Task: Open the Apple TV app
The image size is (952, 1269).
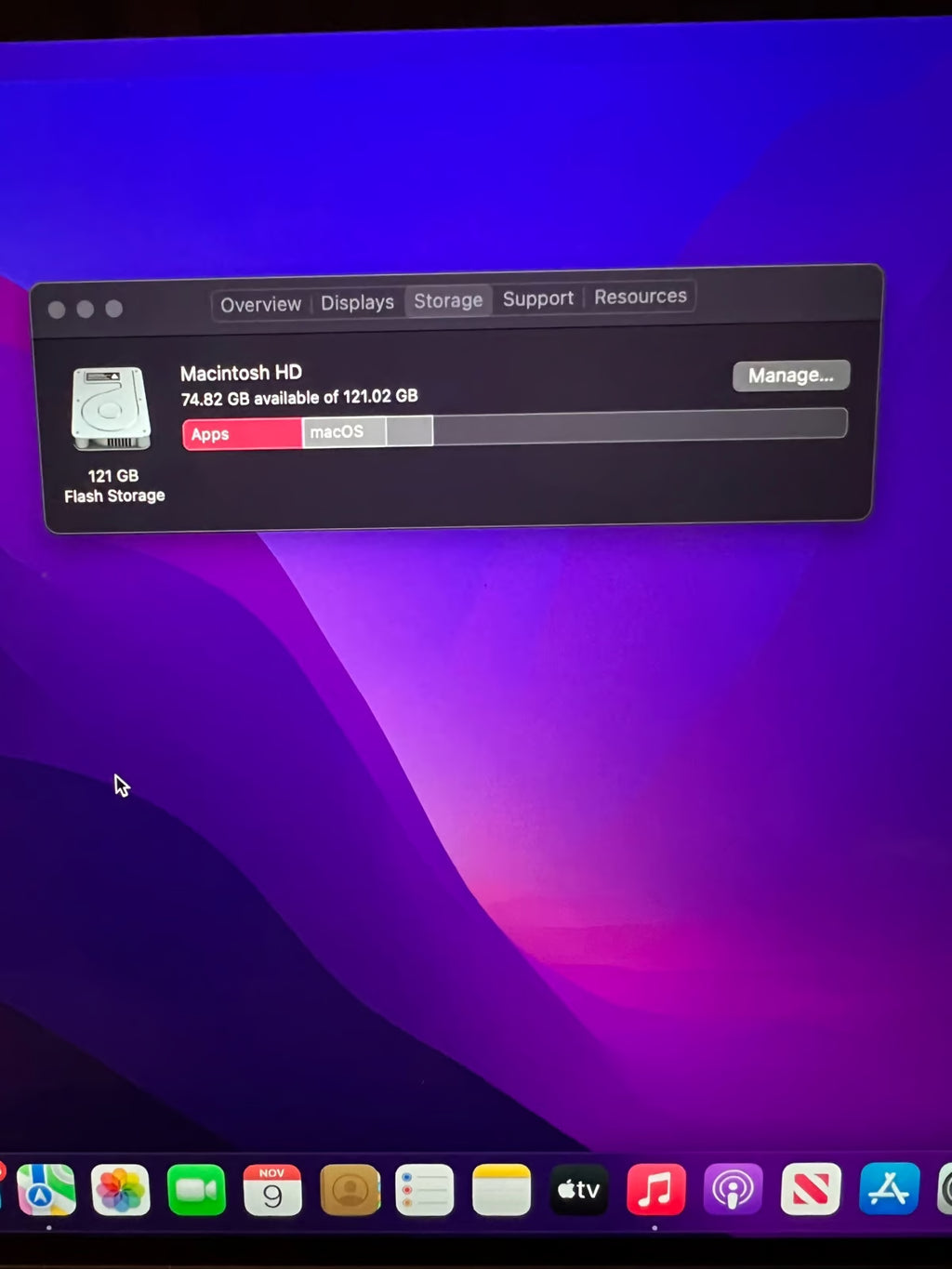Action: pos(578,1190)
